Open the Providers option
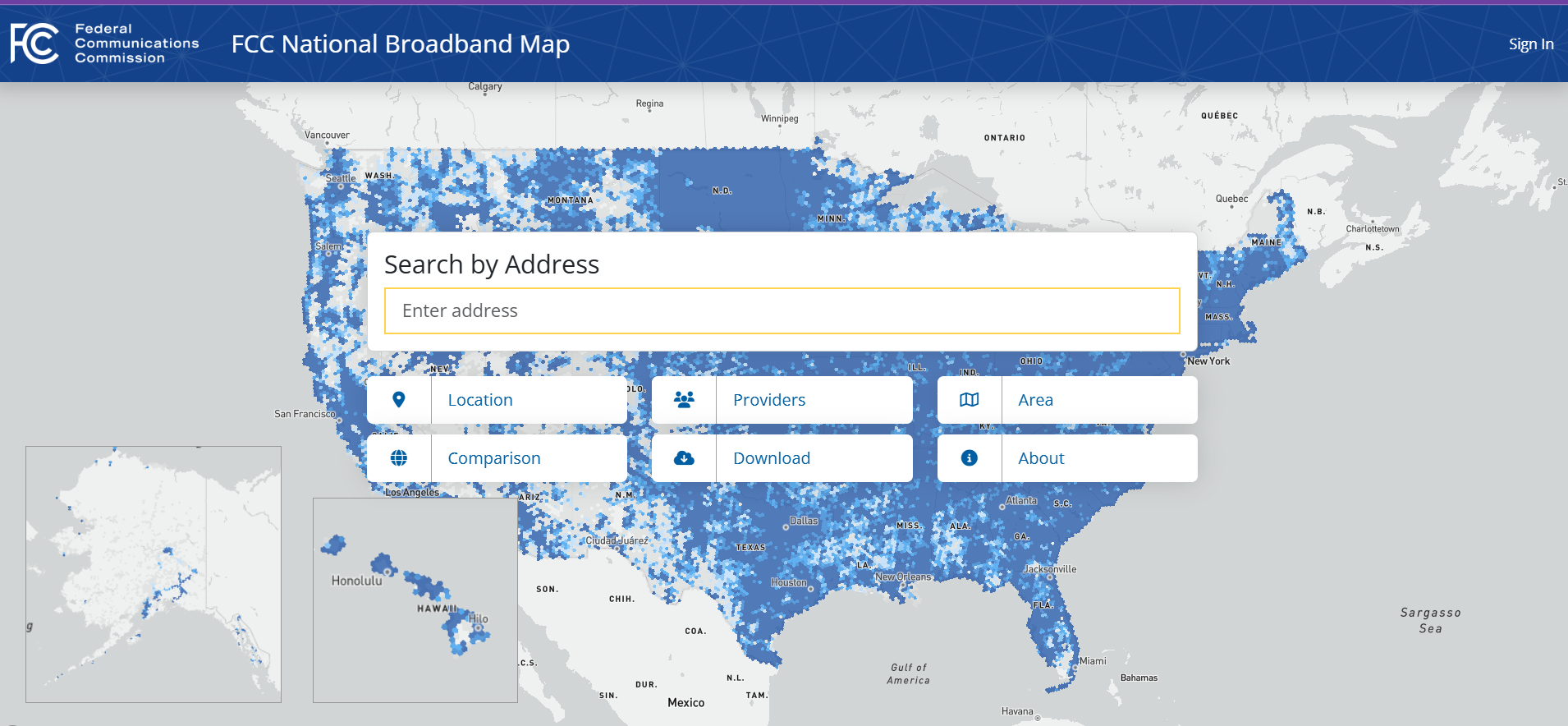The image size is (1568, 726). pos(782,400)
